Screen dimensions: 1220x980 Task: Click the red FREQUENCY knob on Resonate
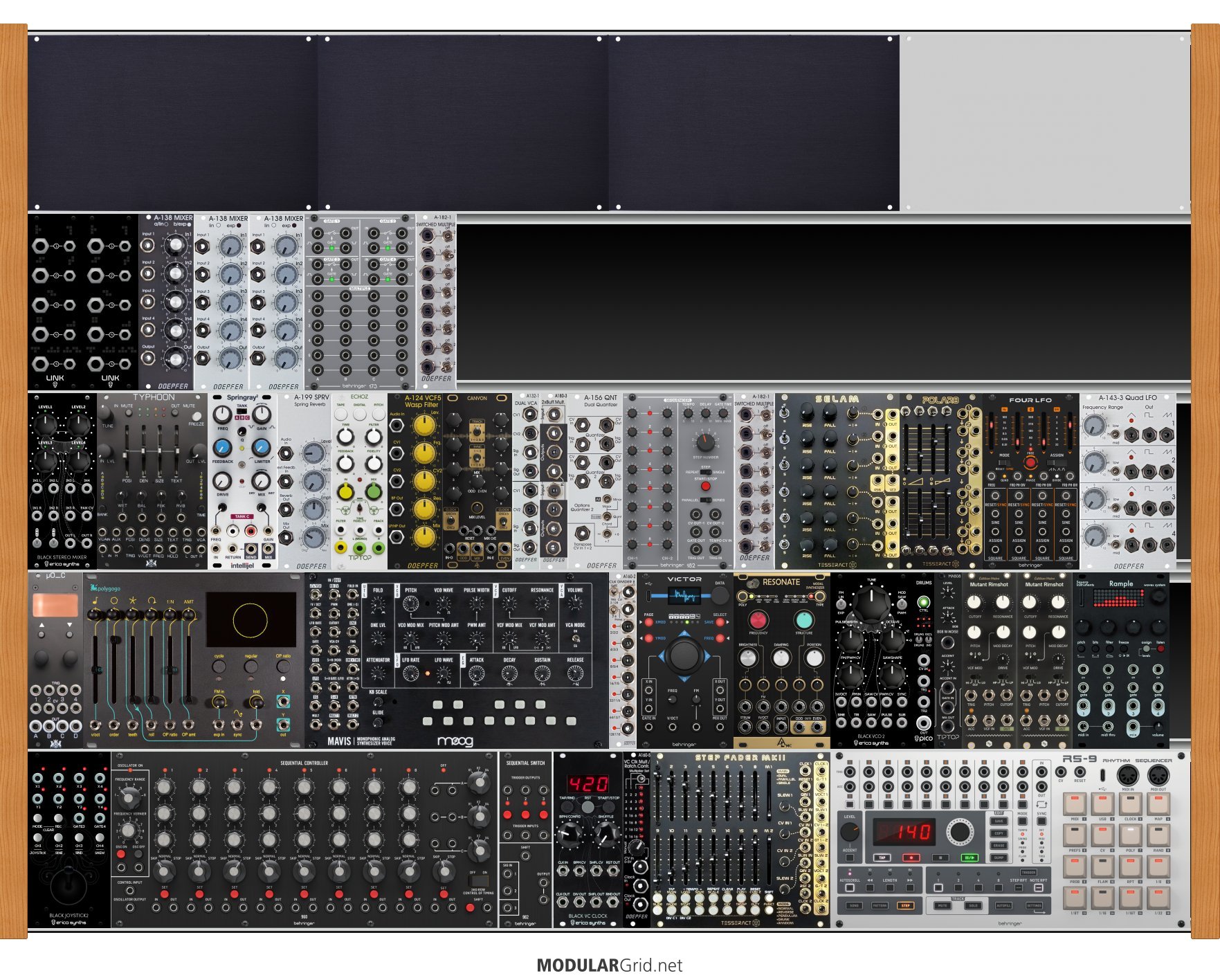point(758,619)
